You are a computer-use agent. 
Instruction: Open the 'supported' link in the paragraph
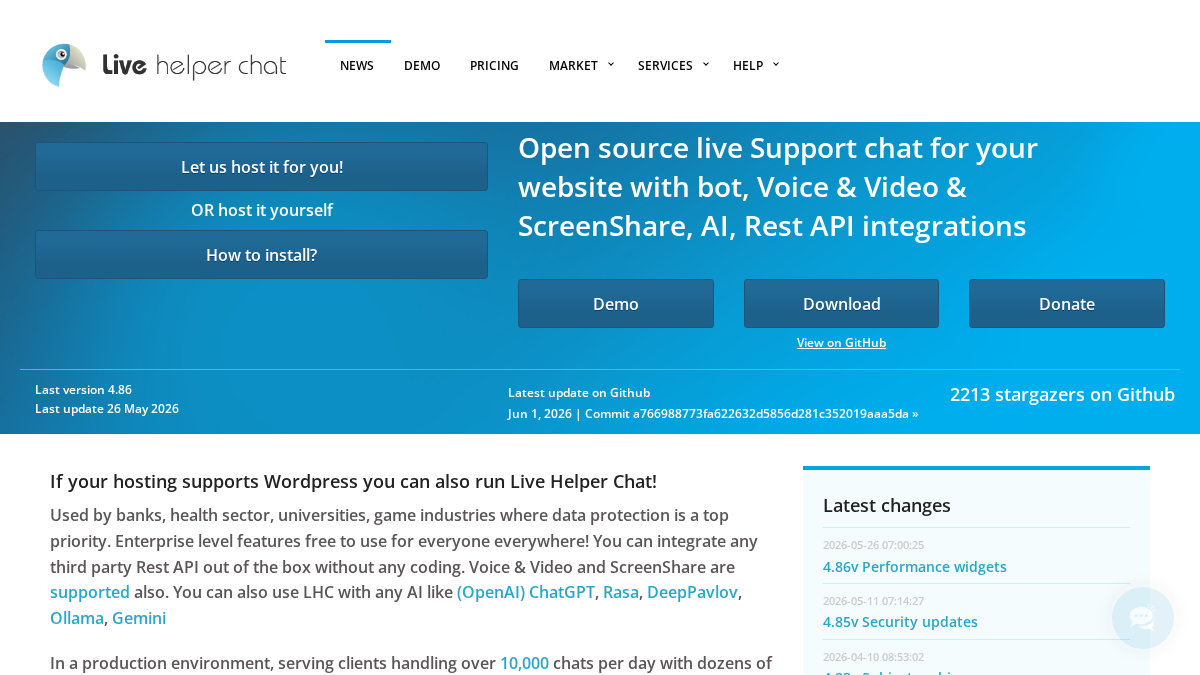point(90,592)
